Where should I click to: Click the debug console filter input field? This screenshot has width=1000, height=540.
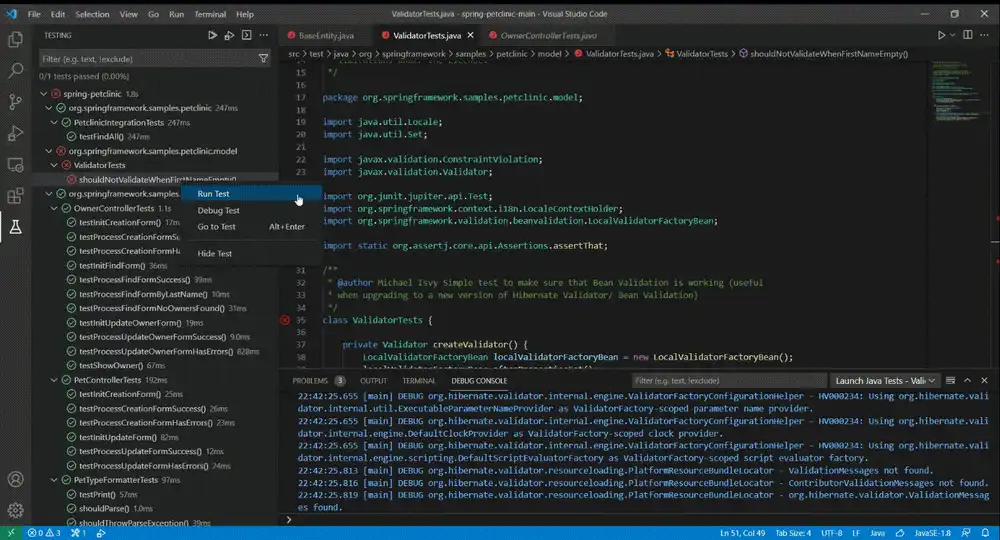coord(728,381)
